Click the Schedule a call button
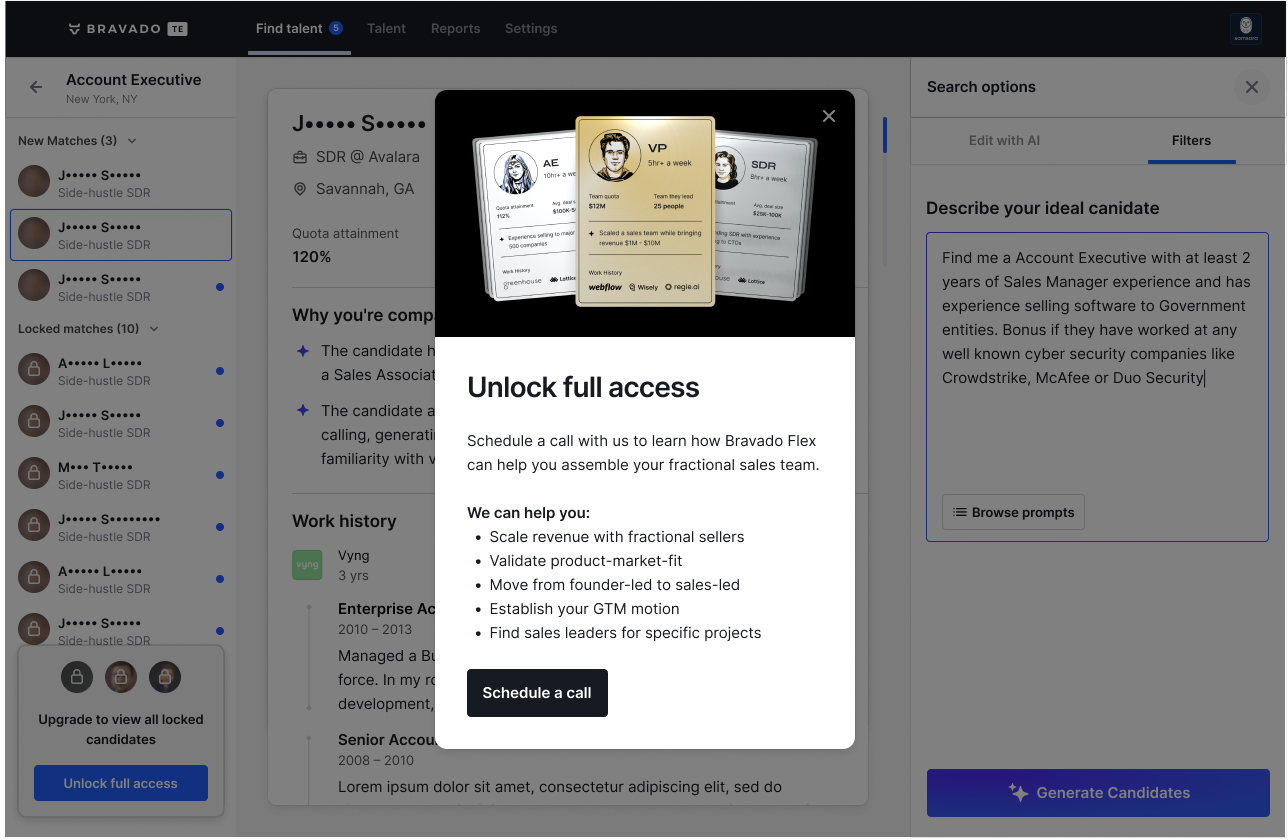The width and height of the screenshot is (1288, 840). click(537, 693)
